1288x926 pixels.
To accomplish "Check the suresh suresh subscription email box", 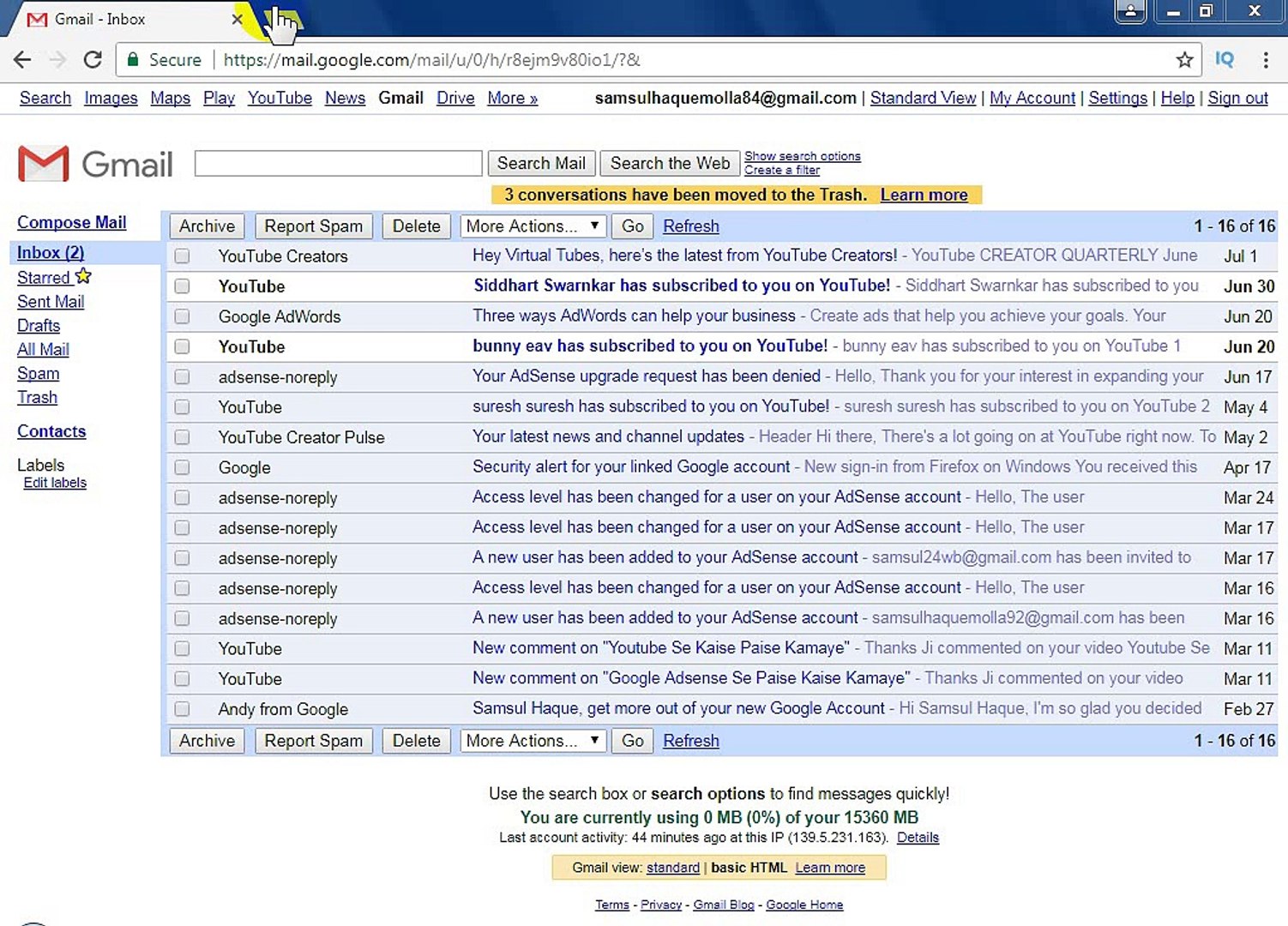I will (182, 407).
